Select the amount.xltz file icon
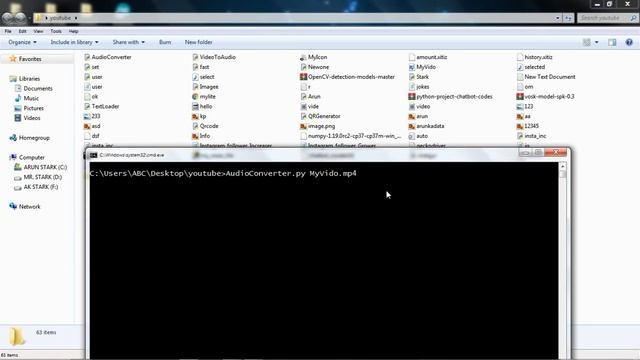The height and width of the screenshot is (360, 640). (x=412, y=57)
